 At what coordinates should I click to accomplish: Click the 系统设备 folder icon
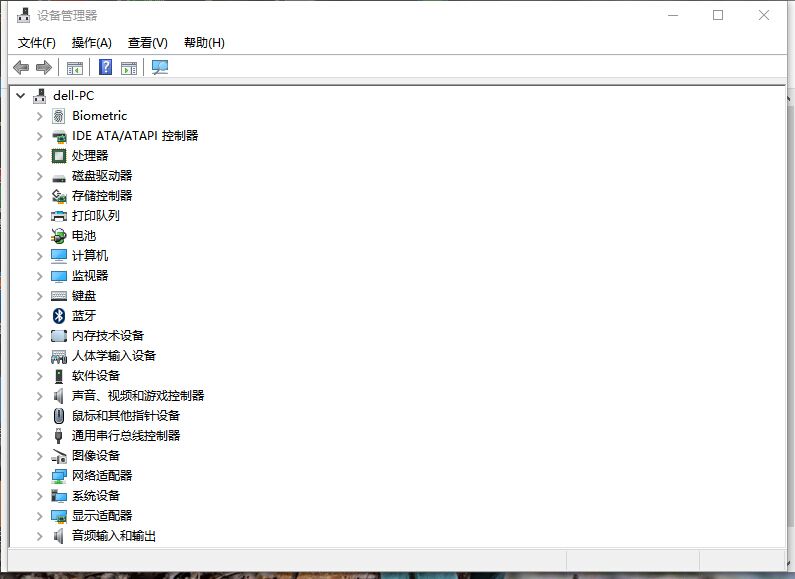coord(59,496)
